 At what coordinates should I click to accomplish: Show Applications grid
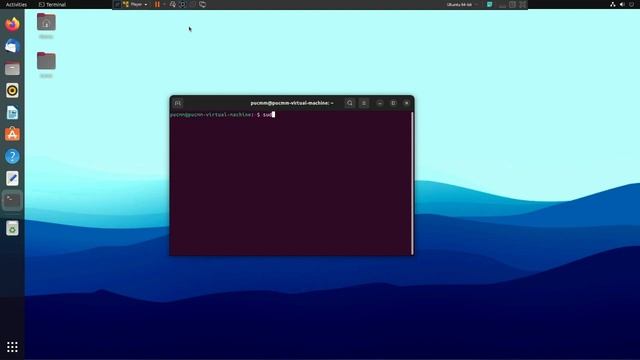point(12,347)
